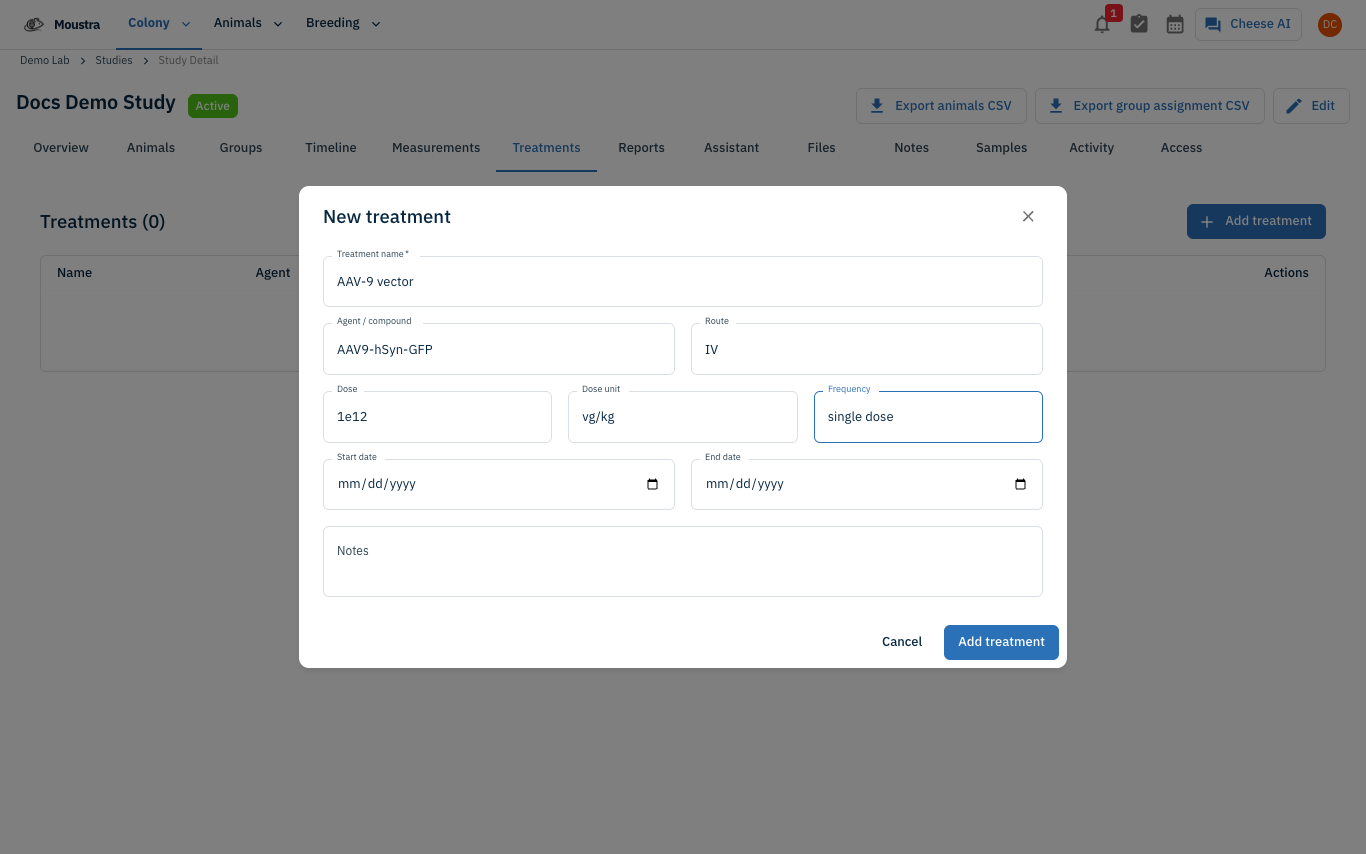Click the Route input field
The image size is (1366, 854).
point(867,350)
